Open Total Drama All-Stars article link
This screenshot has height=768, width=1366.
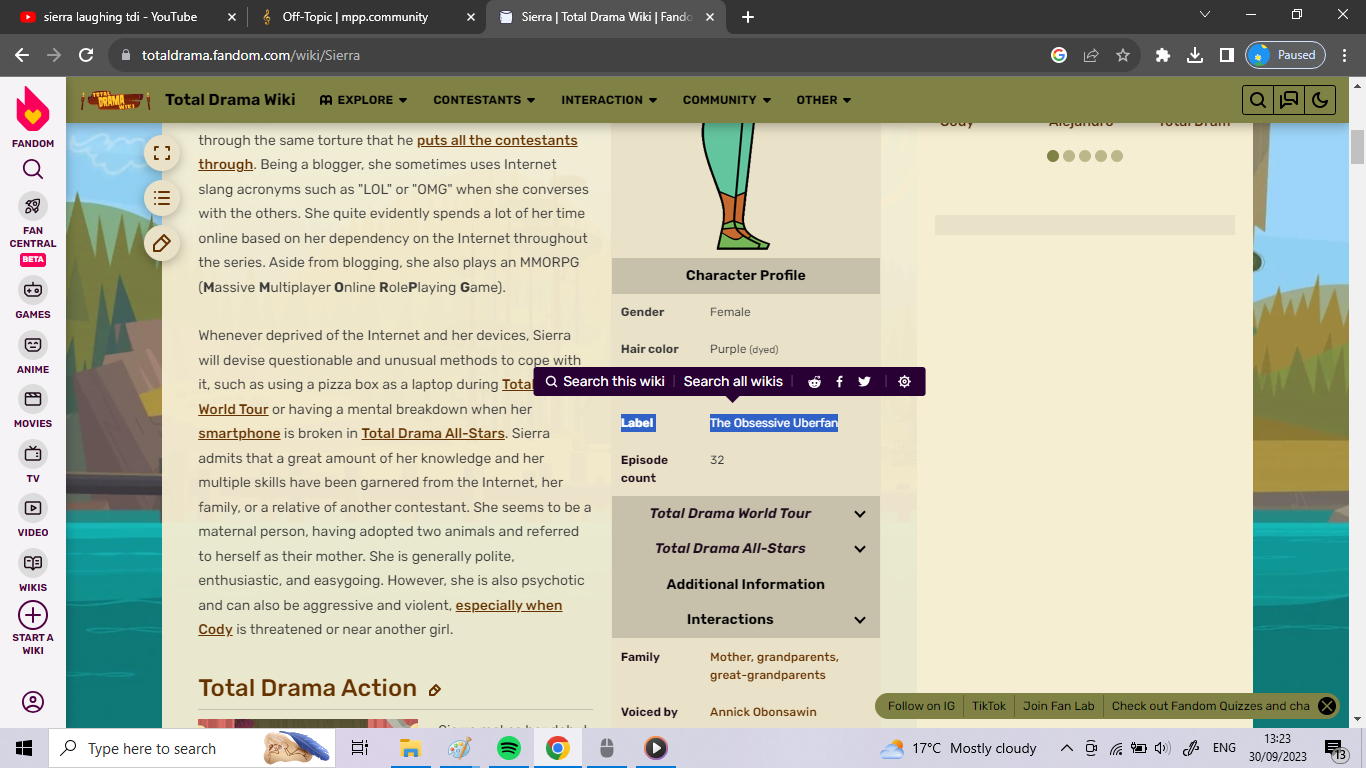435,433
